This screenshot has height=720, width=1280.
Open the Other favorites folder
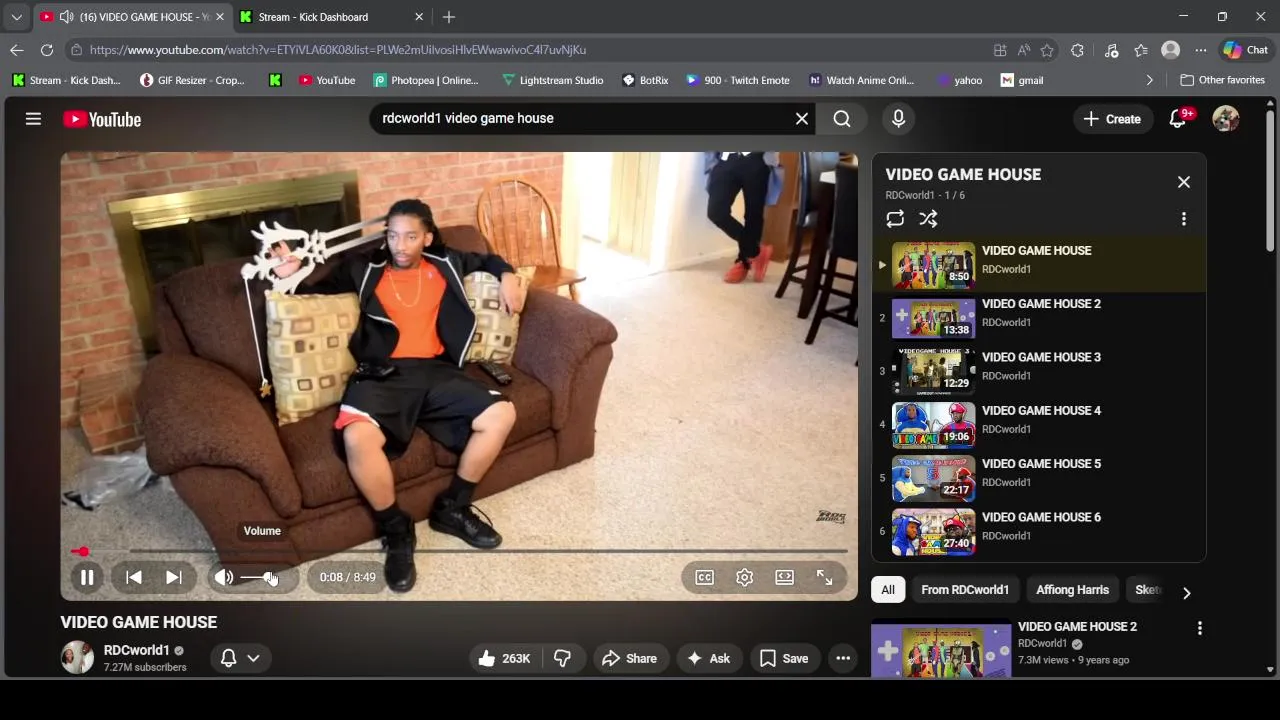coord(1222,80)
